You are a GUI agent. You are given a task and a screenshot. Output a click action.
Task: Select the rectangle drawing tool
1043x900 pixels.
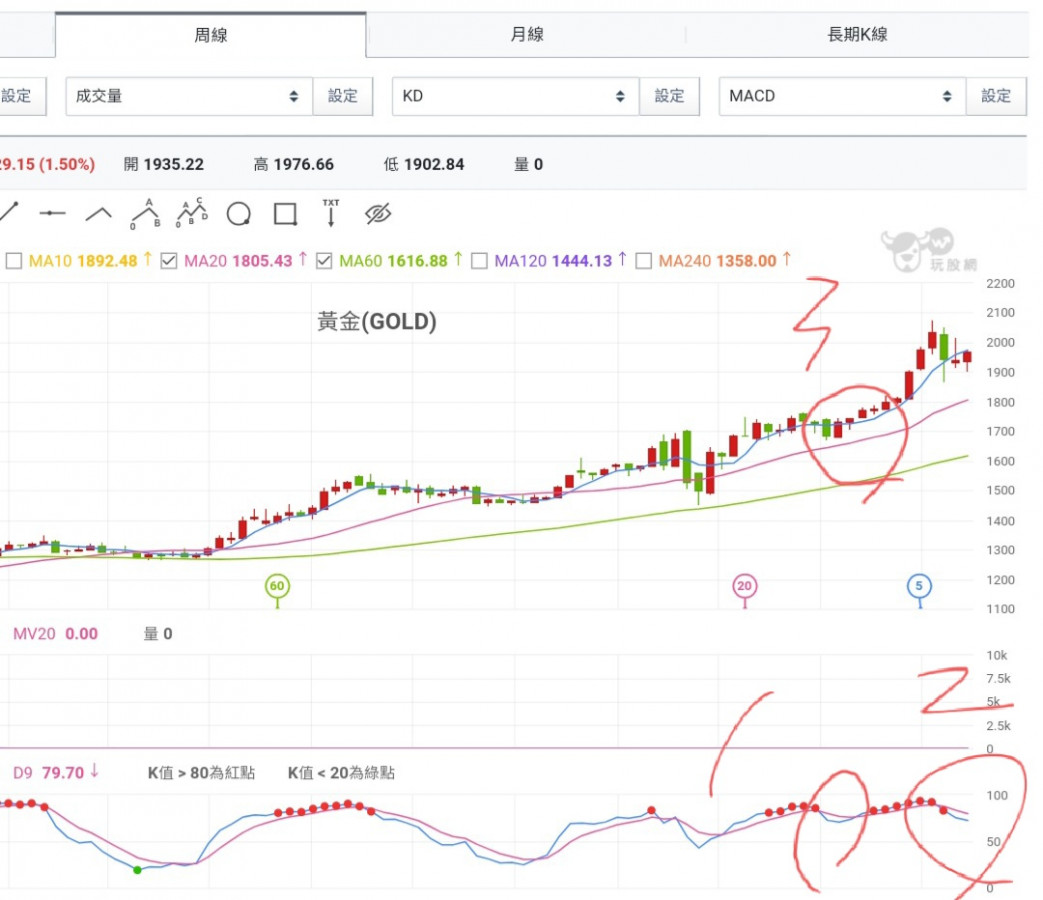[x=285, y=214]
